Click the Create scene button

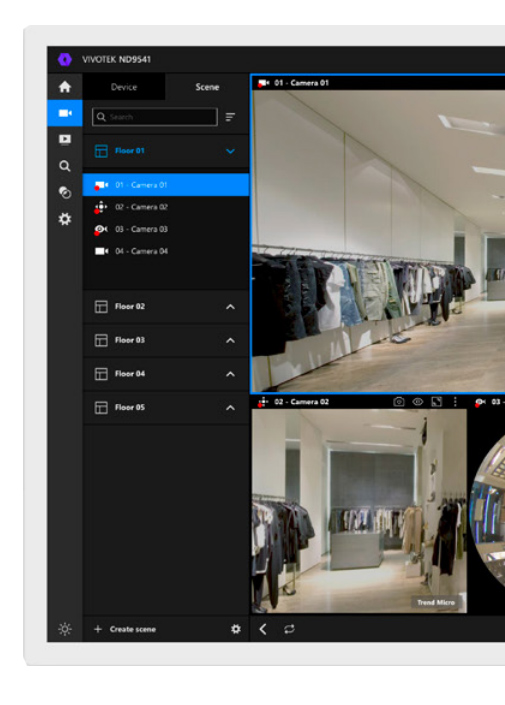(x=125, y=629)
